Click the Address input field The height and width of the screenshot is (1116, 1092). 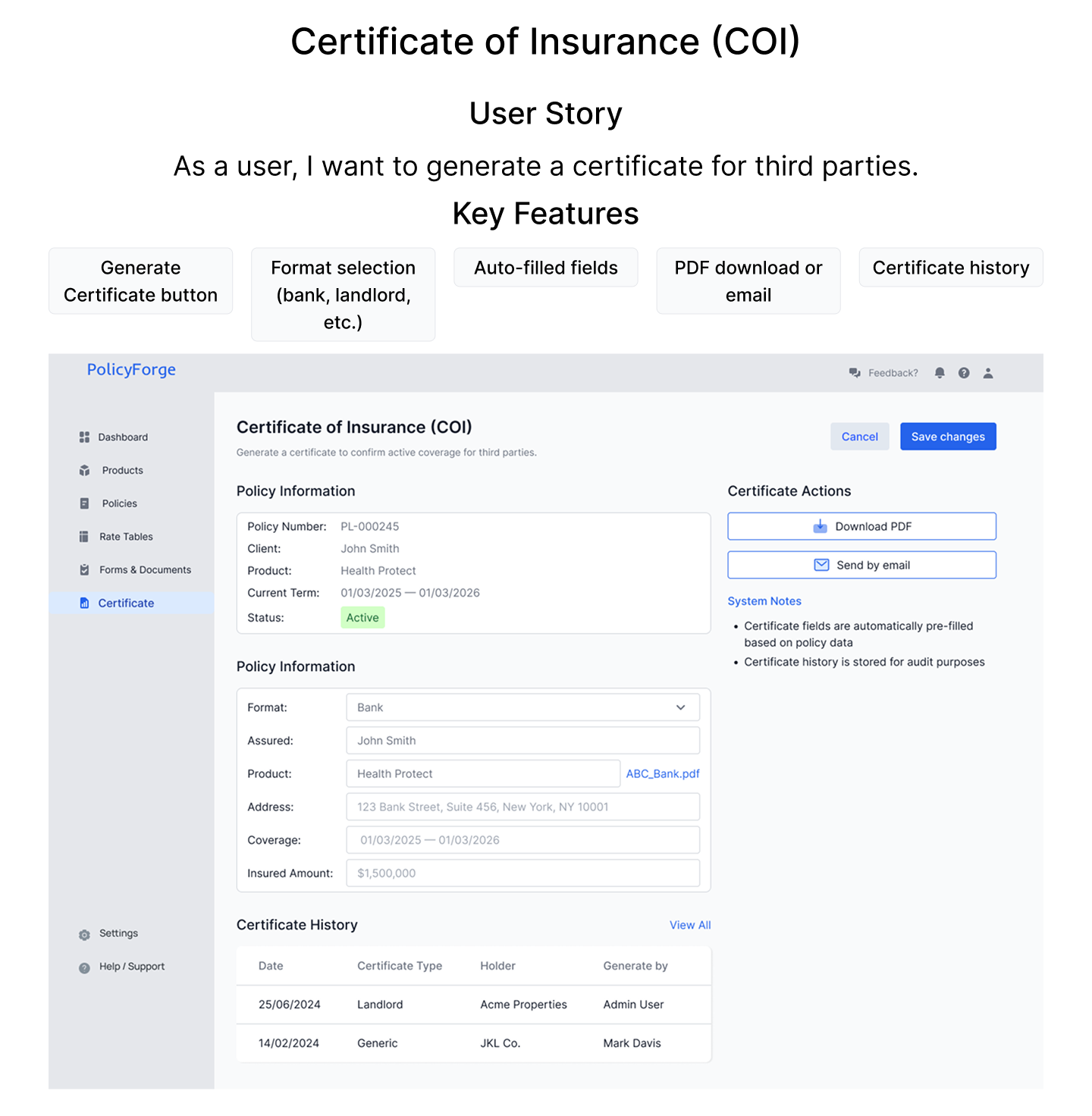(522, 807)
